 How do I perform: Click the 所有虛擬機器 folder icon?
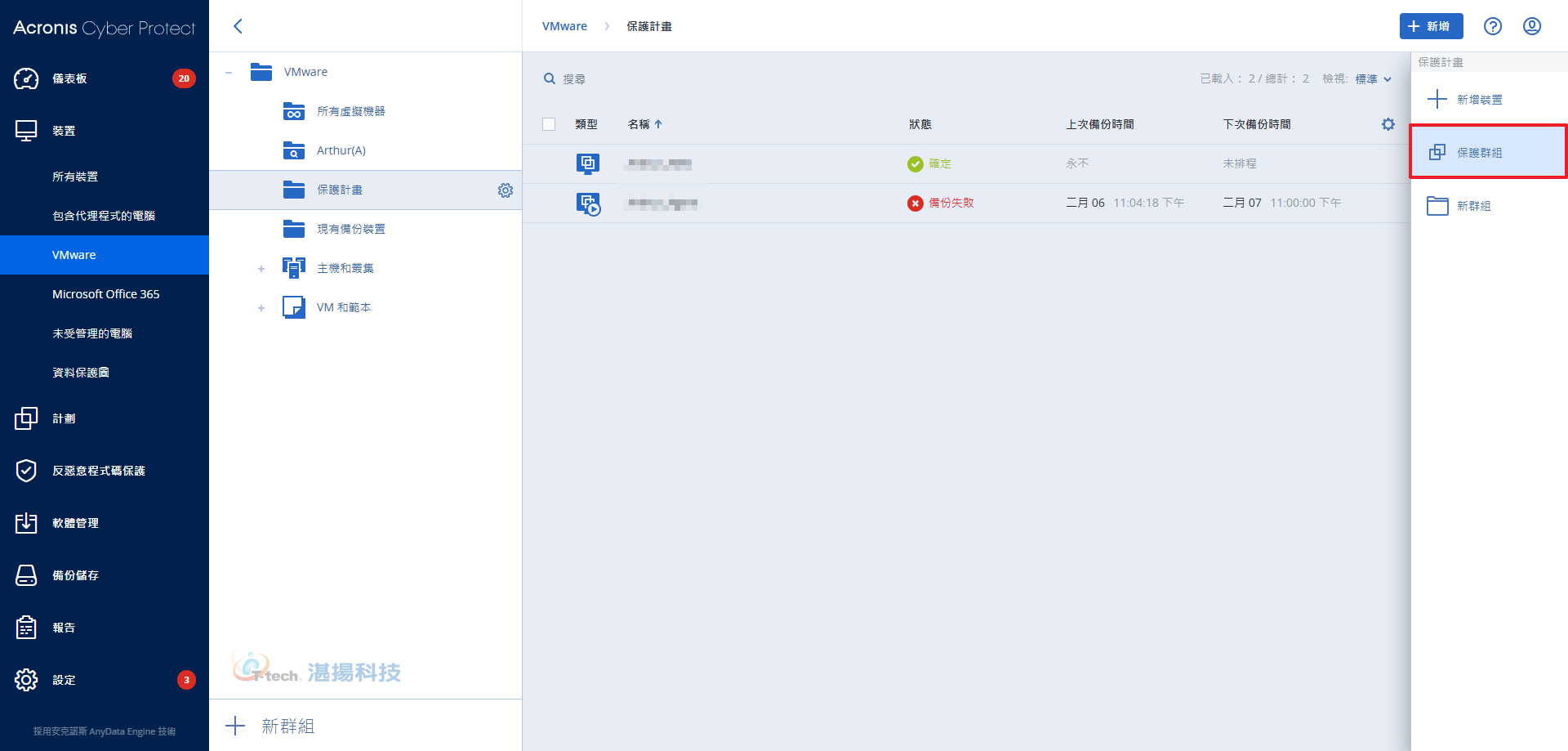[294, 111]
